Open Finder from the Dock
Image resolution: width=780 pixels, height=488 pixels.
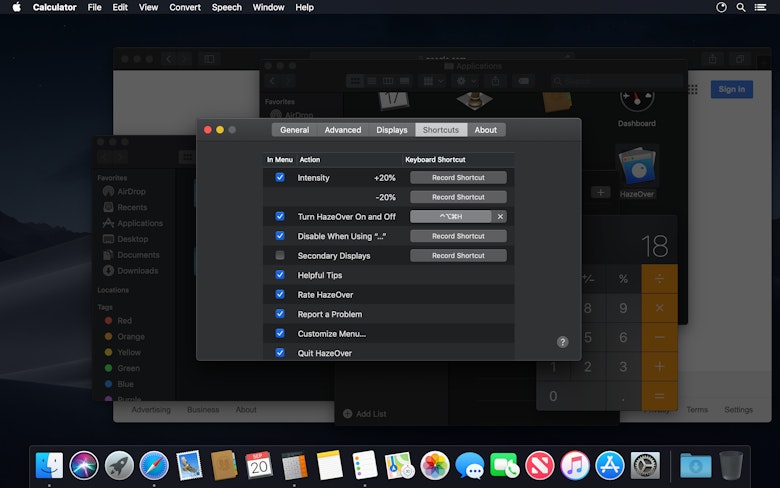(49, 465)
